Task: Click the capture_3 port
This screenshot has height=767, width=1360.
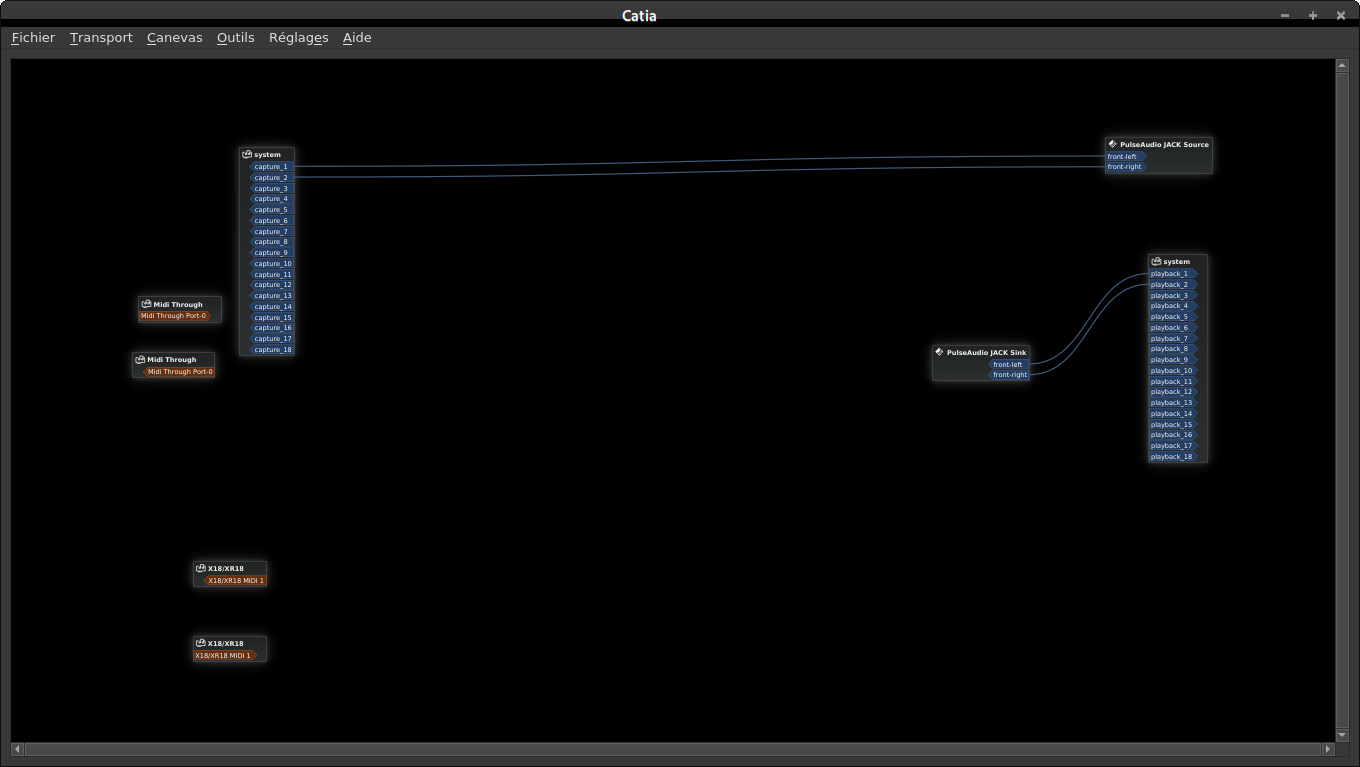Action: 271,189
